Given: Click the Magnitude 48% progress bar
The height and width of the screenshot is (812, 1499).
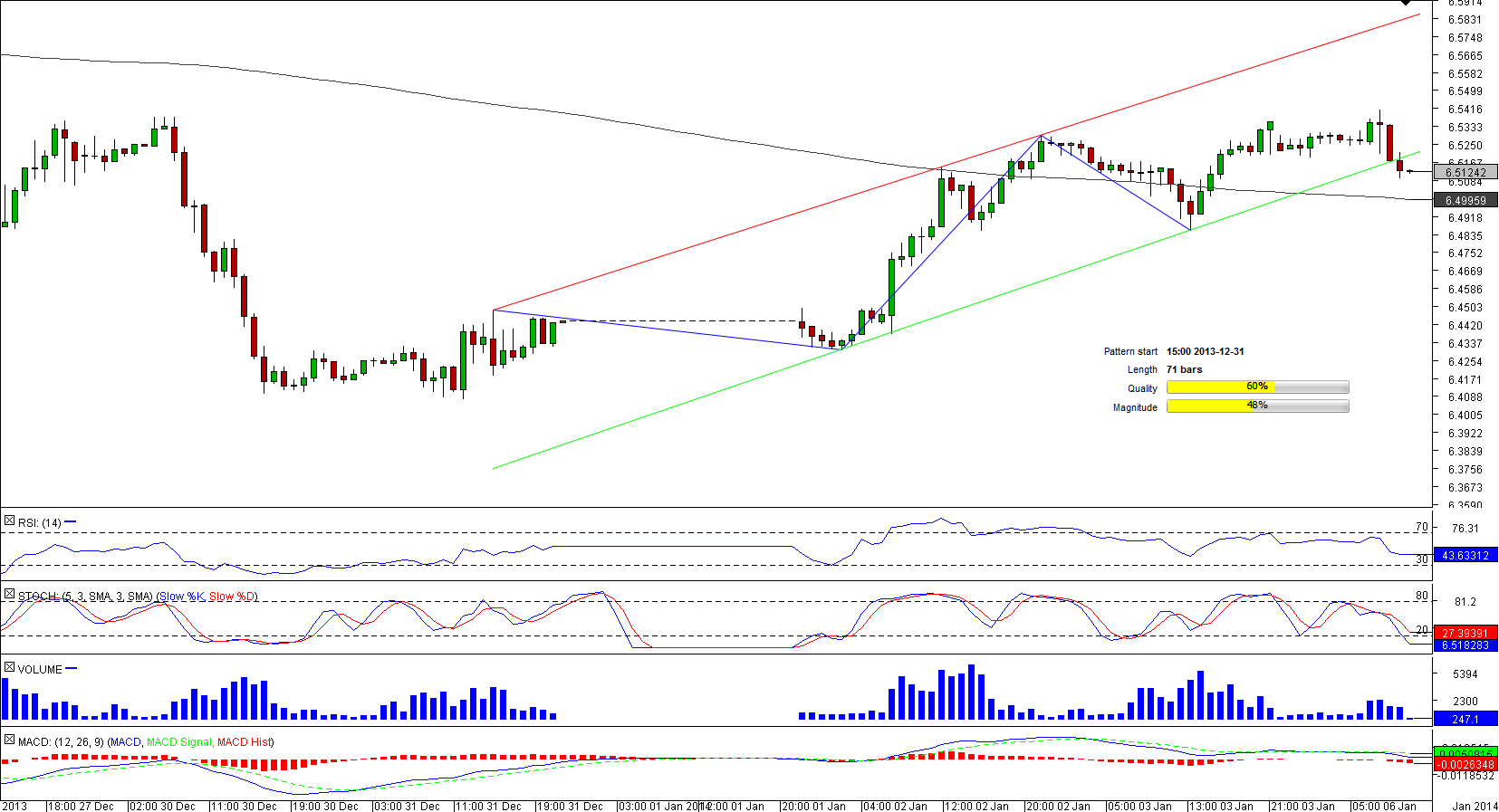Looking at the screenshot, I should click(1257, 406).
